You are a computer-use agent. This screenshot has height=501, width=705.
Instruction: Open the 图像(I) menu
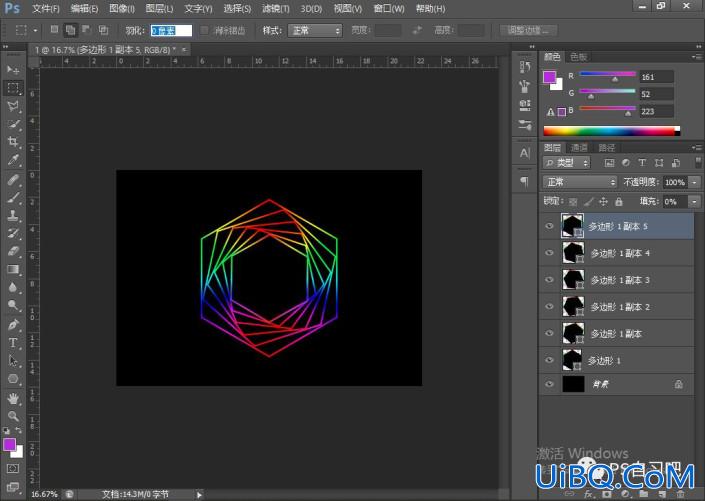122,9
